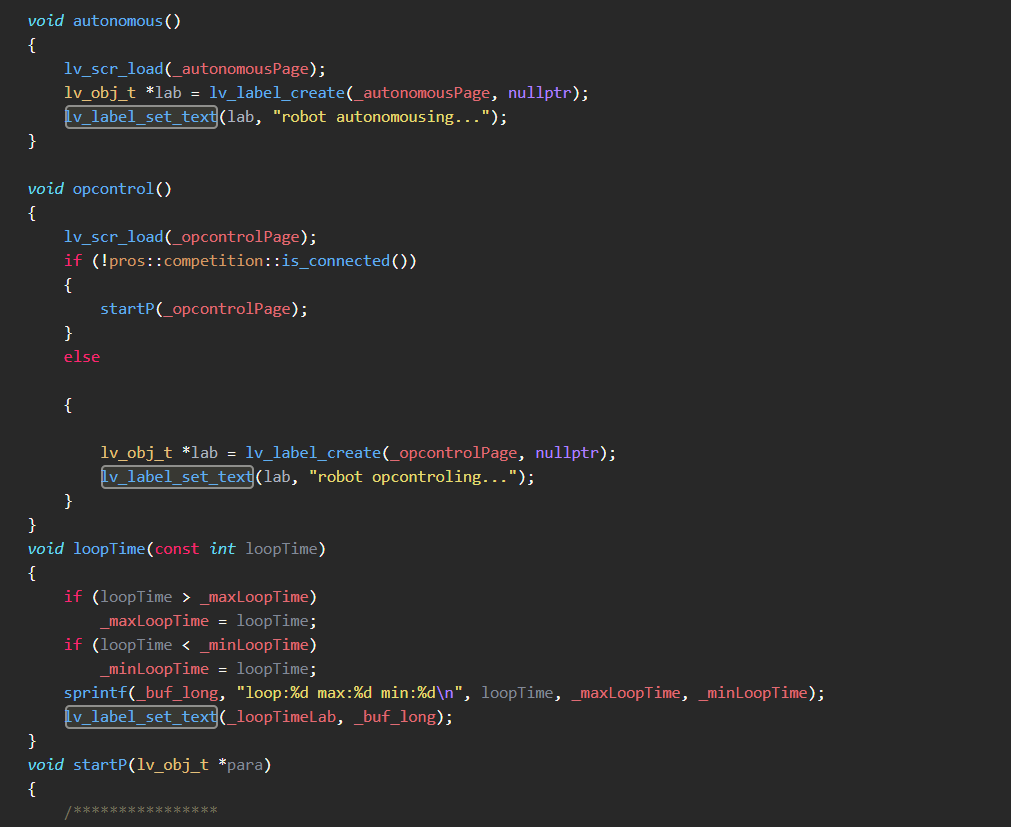
Task: Click the void keyword before opcontrol()
Action: 46,189
